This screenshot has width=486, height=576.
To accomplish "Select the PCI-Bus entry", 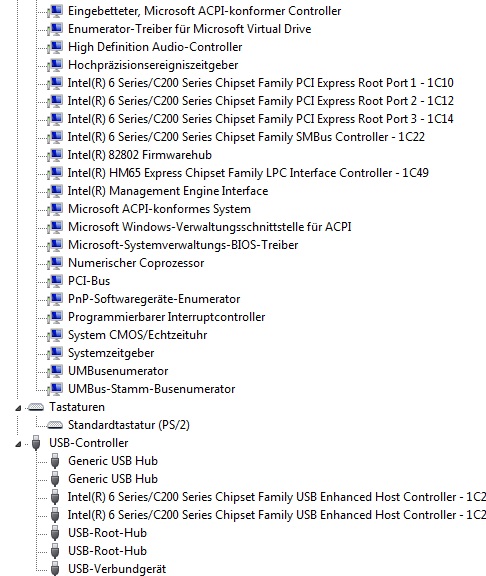I will [89, 281].
